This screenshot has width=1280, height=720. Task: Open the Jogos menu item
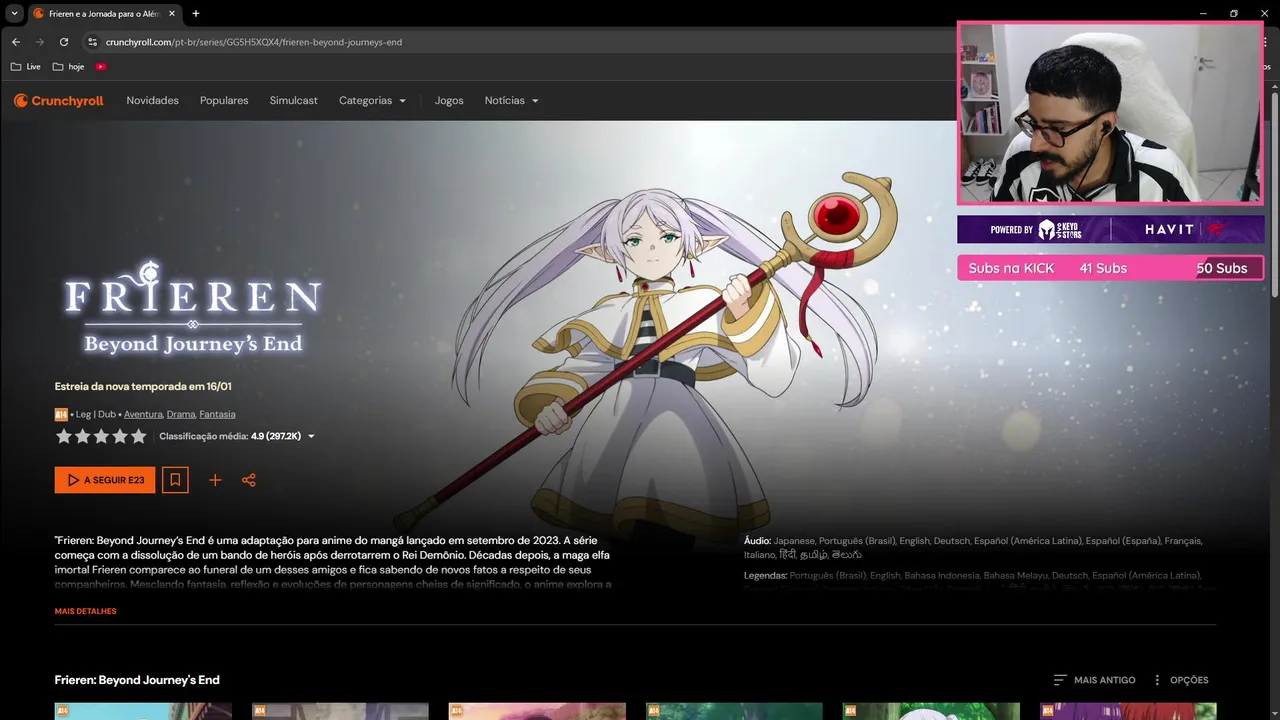coord(449,101)
